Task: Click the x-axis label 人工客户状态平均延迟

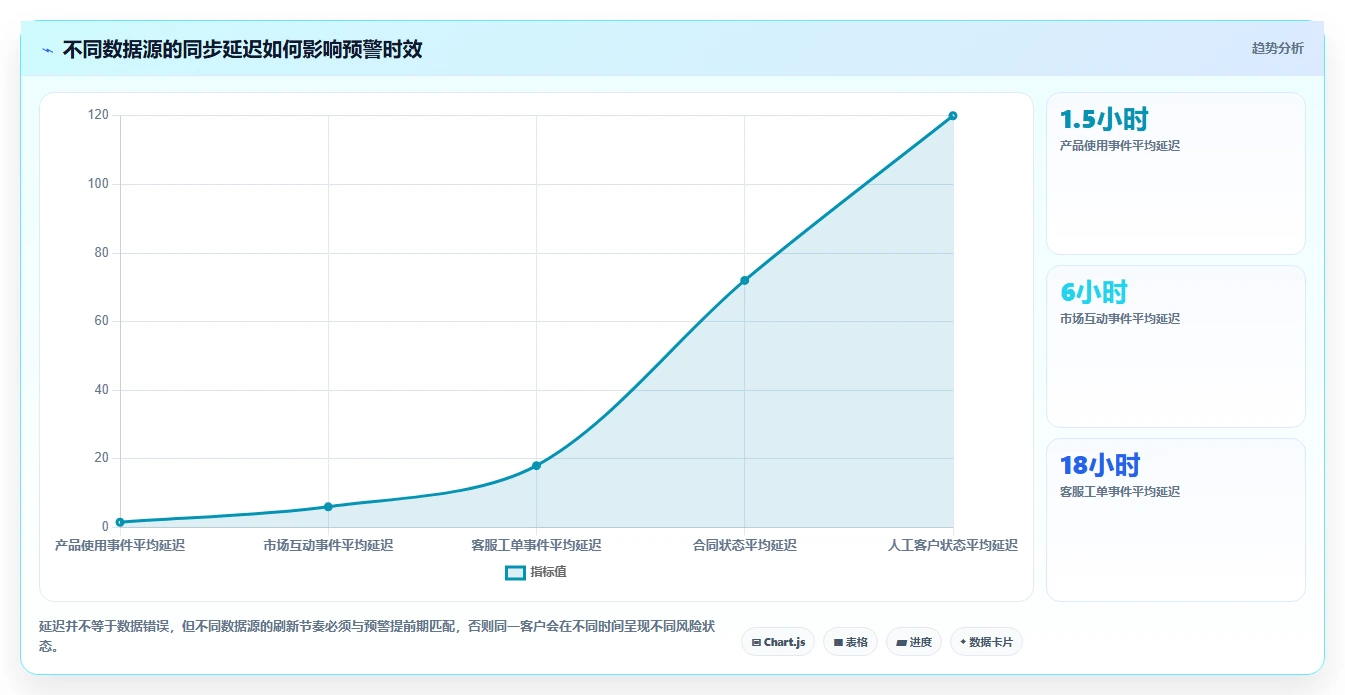Action: tap(953, 545)
